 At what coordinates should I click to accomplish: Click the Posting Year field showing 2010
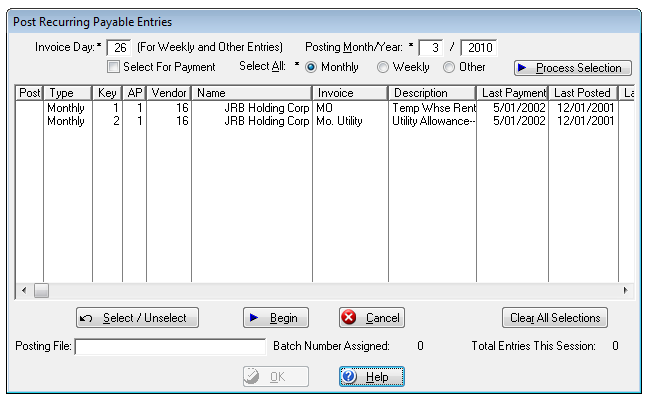(x=478, y=47)
